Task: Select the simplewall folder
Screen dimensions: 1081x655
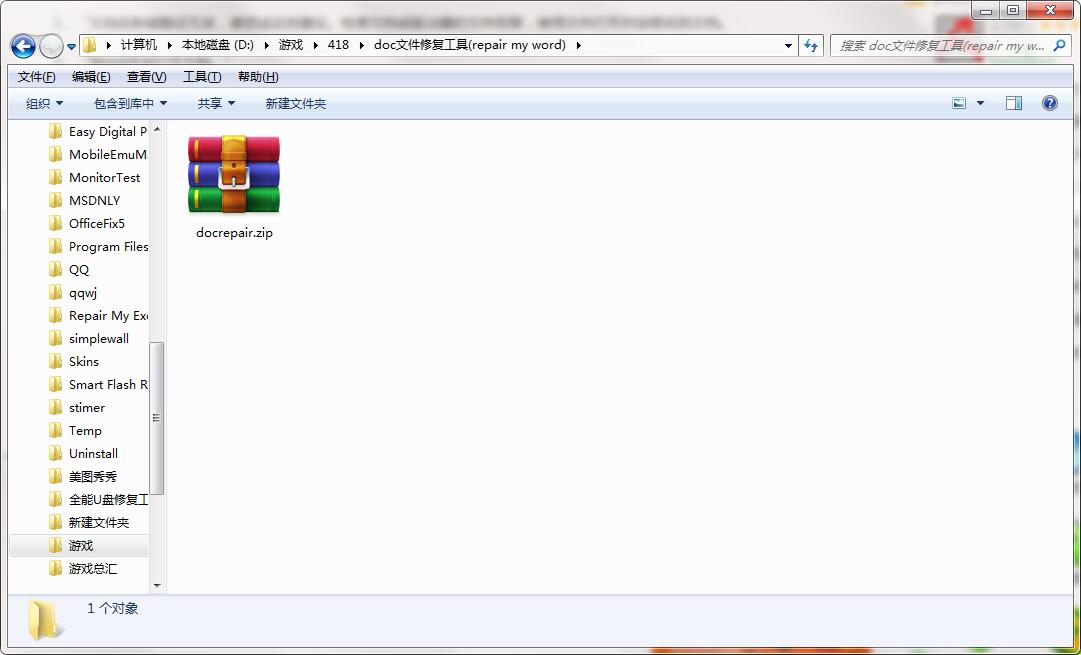Action: (98, 339)
